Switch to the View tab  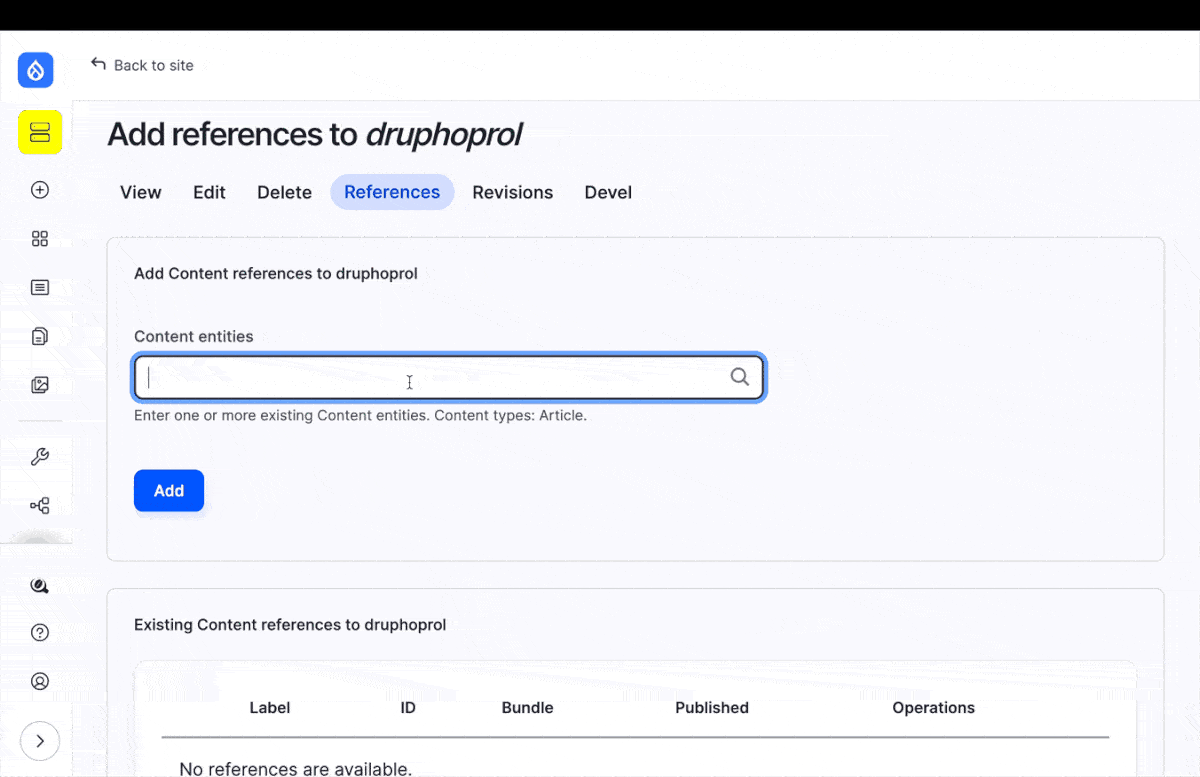tap(141, 192)
